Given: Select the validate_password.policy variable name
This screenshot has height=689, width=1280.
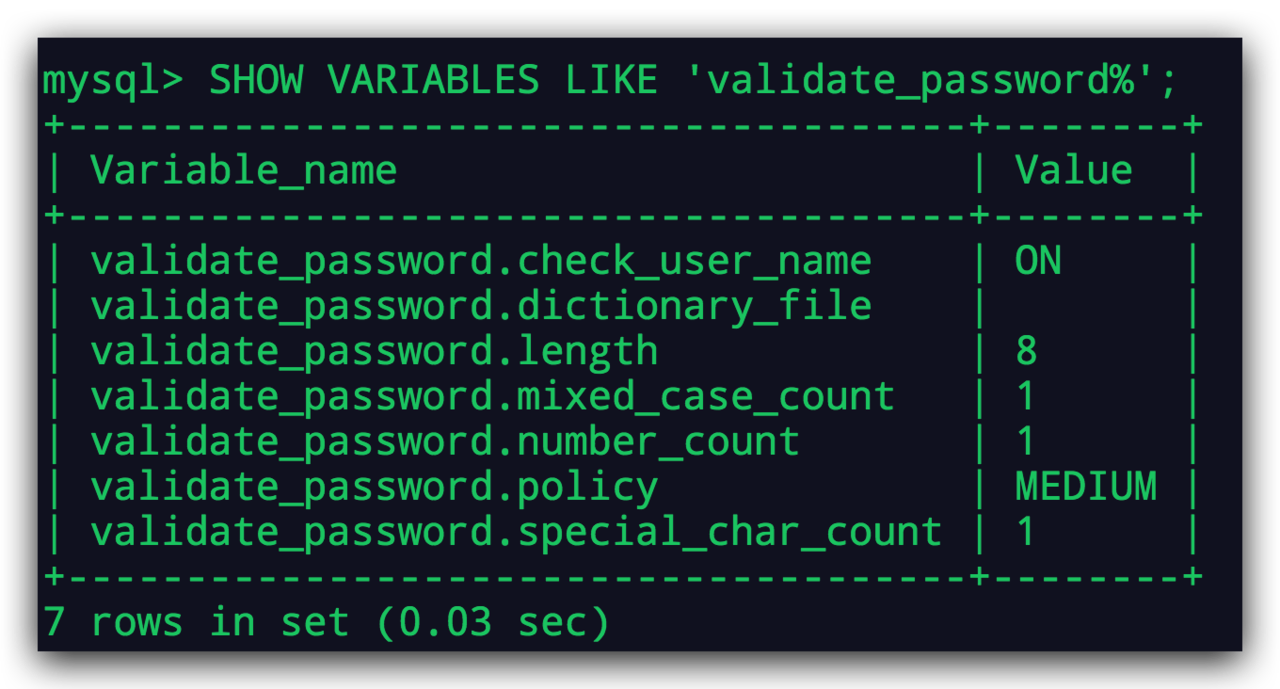Looking at the screenshot, I should click(x=374, y=487).
